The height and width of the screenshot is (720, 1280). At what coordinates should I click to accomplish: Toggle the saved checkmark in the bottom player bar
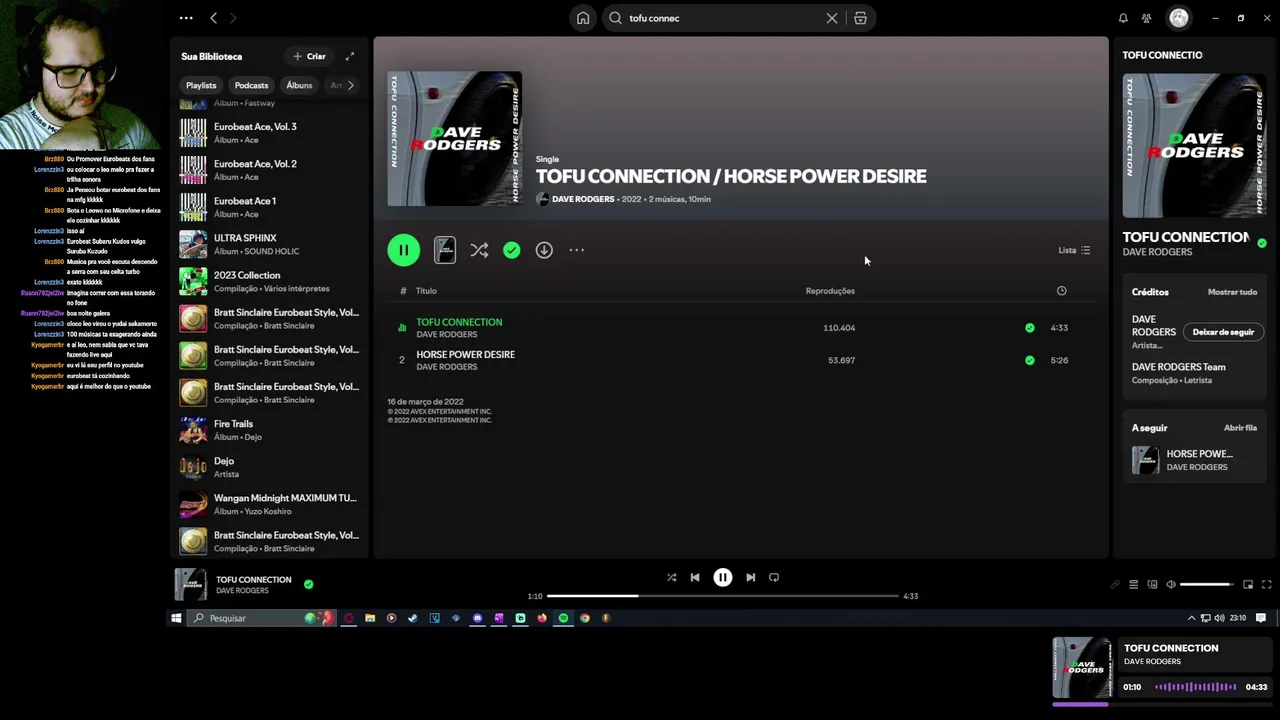(x=308, y=584)
